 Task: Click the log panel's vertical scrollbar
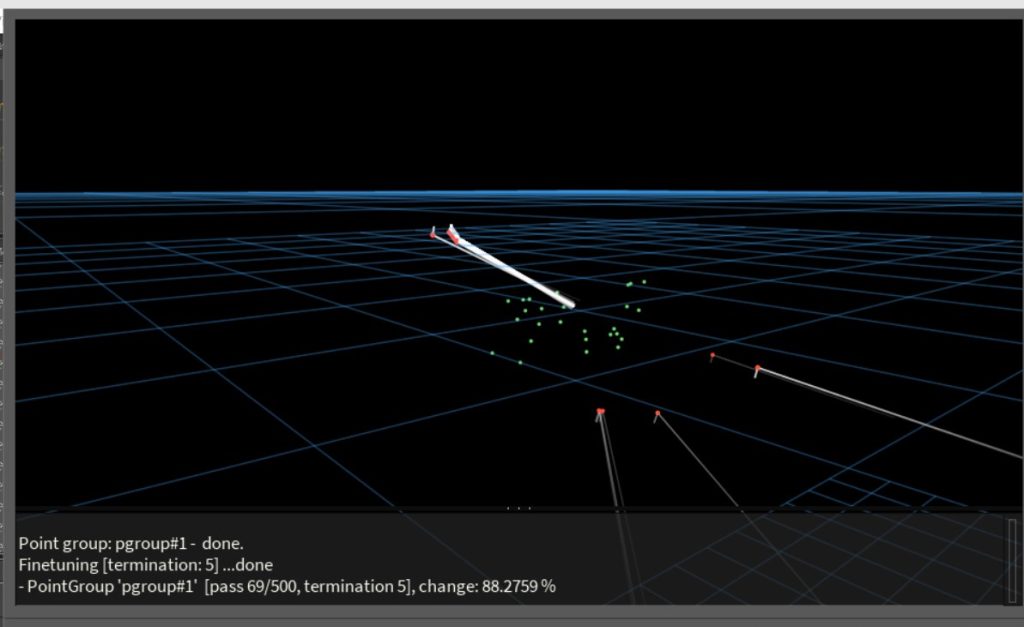point(1013,560)
